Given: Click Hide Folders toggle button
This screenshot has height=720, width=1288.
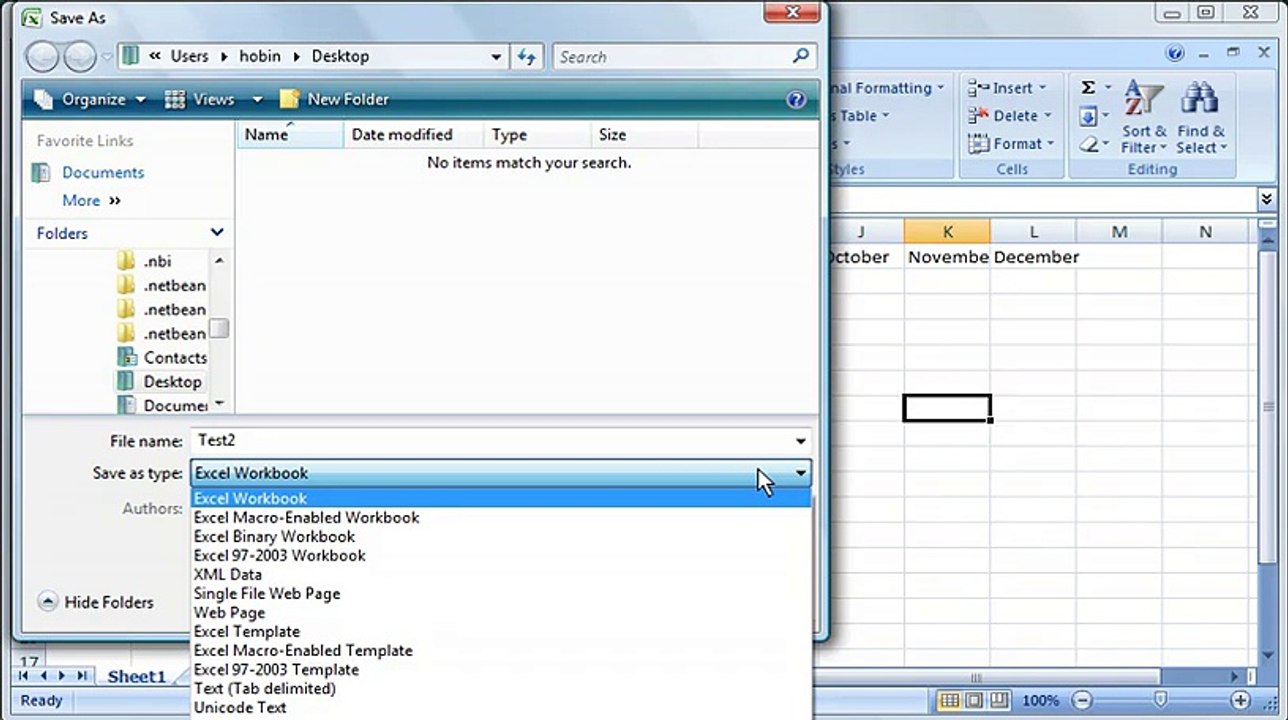Looking at the screenshot, I should [96, 602].
